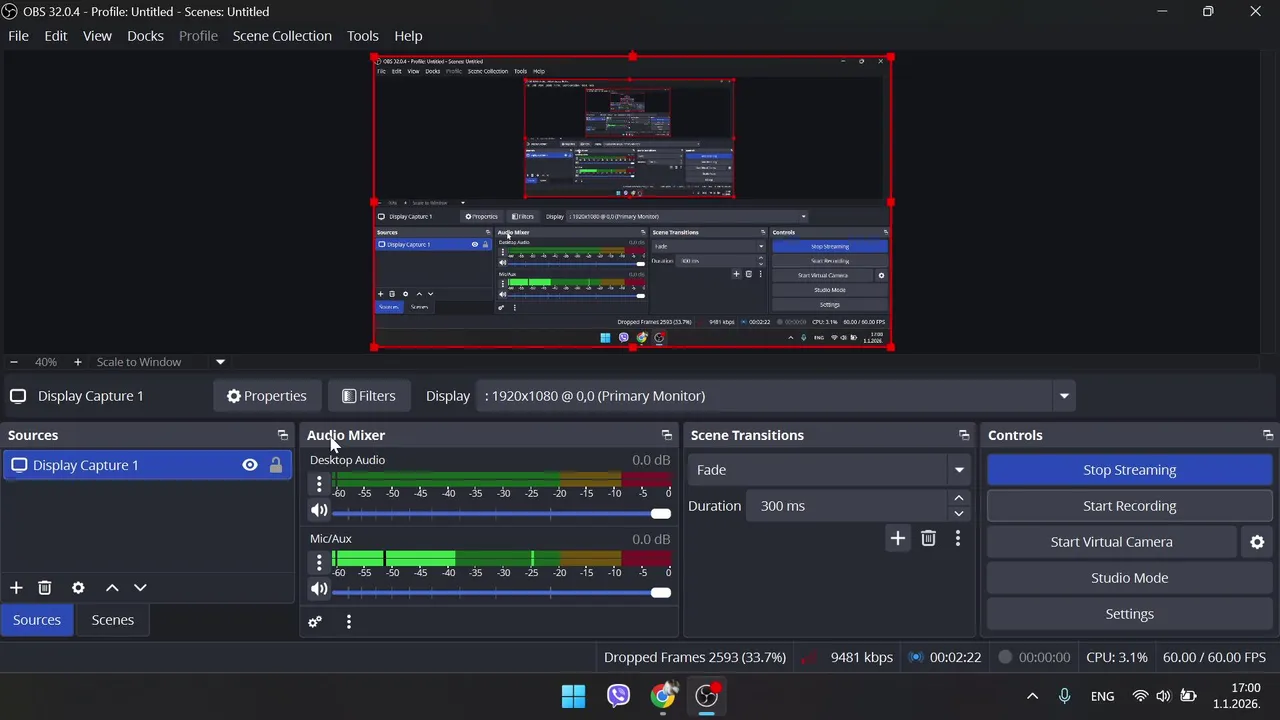This screenshot has height=720, width=1280.
Task: Pop out the Sources dock icon
Action: (x=282, y=435)
